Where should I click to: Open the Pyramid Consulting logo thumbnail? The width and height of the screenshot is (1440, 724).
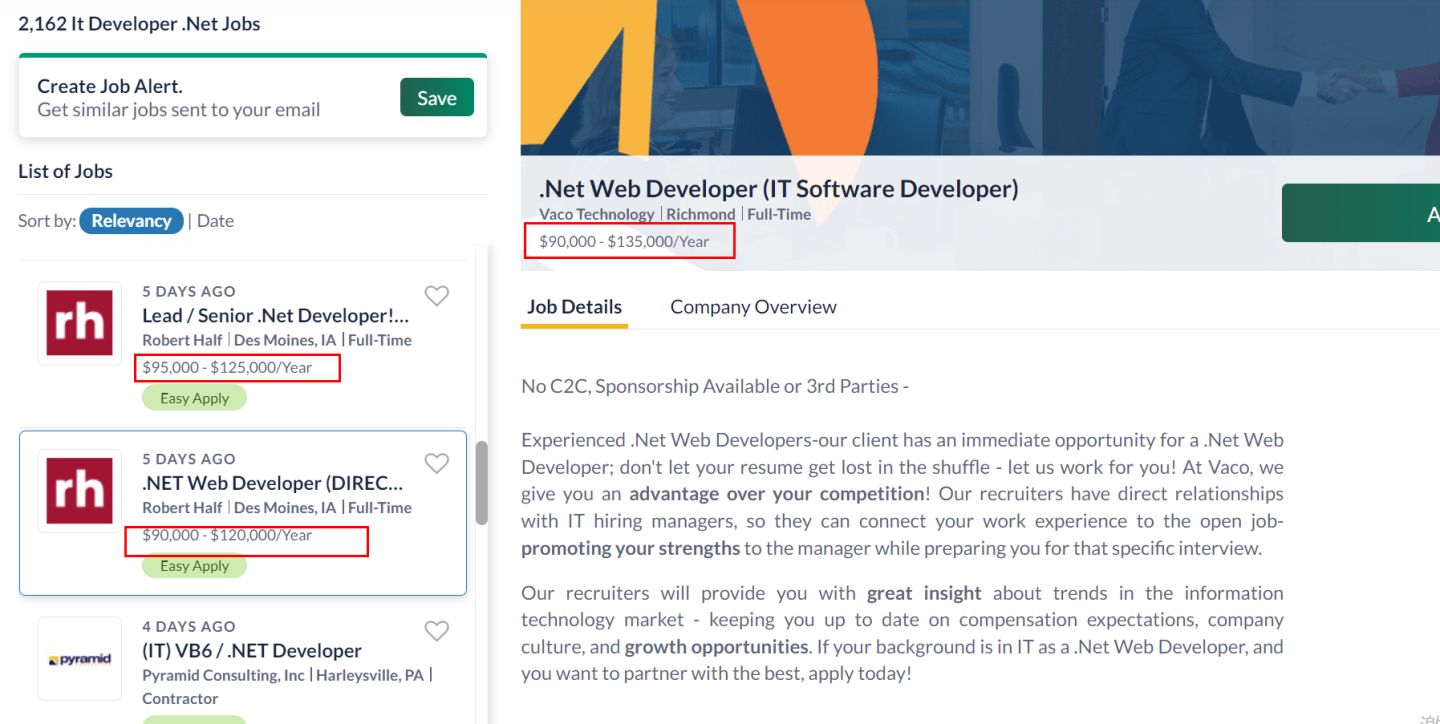(80, 659)
